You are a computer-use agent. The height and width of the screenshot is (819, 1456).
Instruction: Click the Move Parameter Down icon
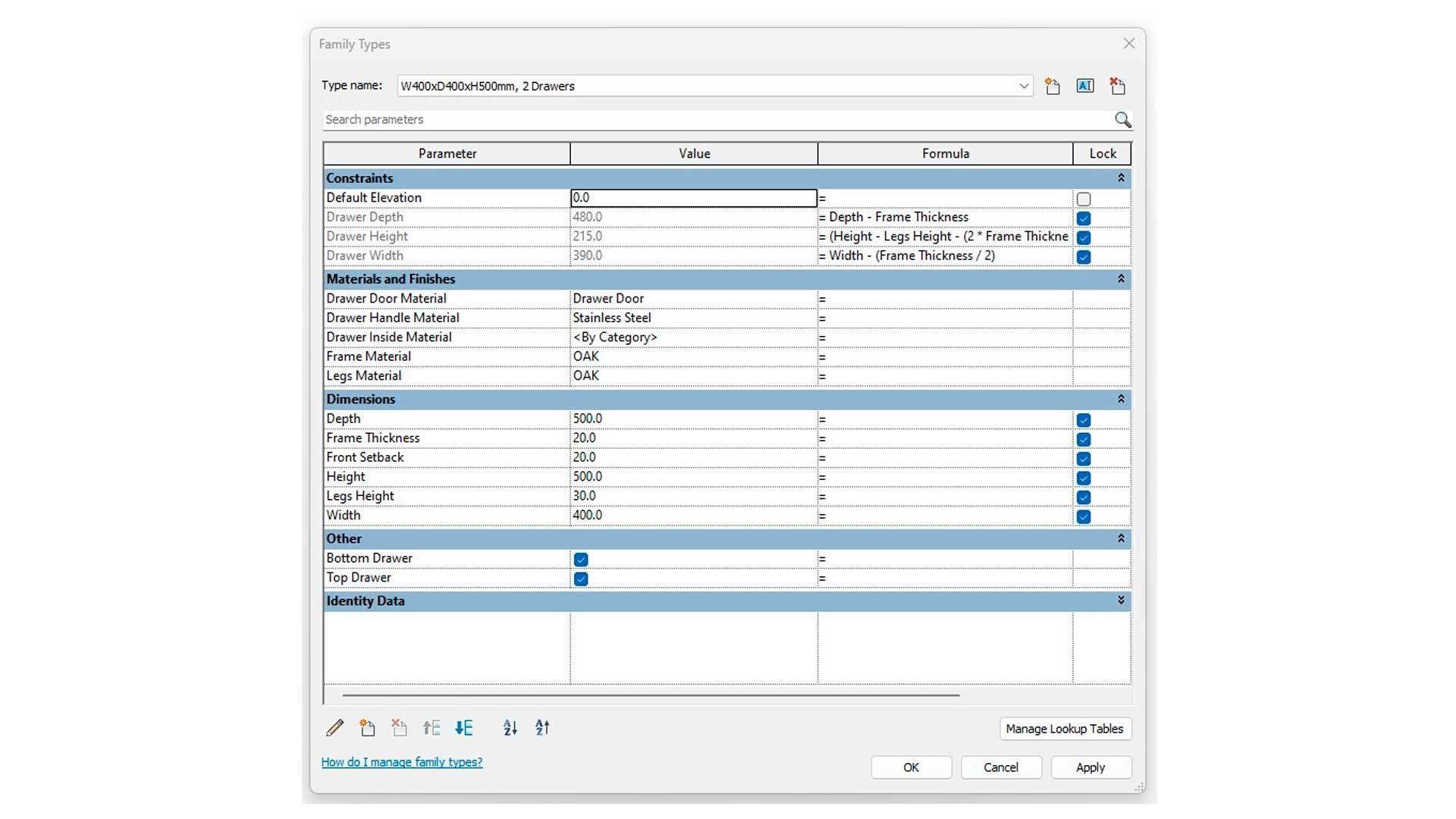click(x=464, y=728)
